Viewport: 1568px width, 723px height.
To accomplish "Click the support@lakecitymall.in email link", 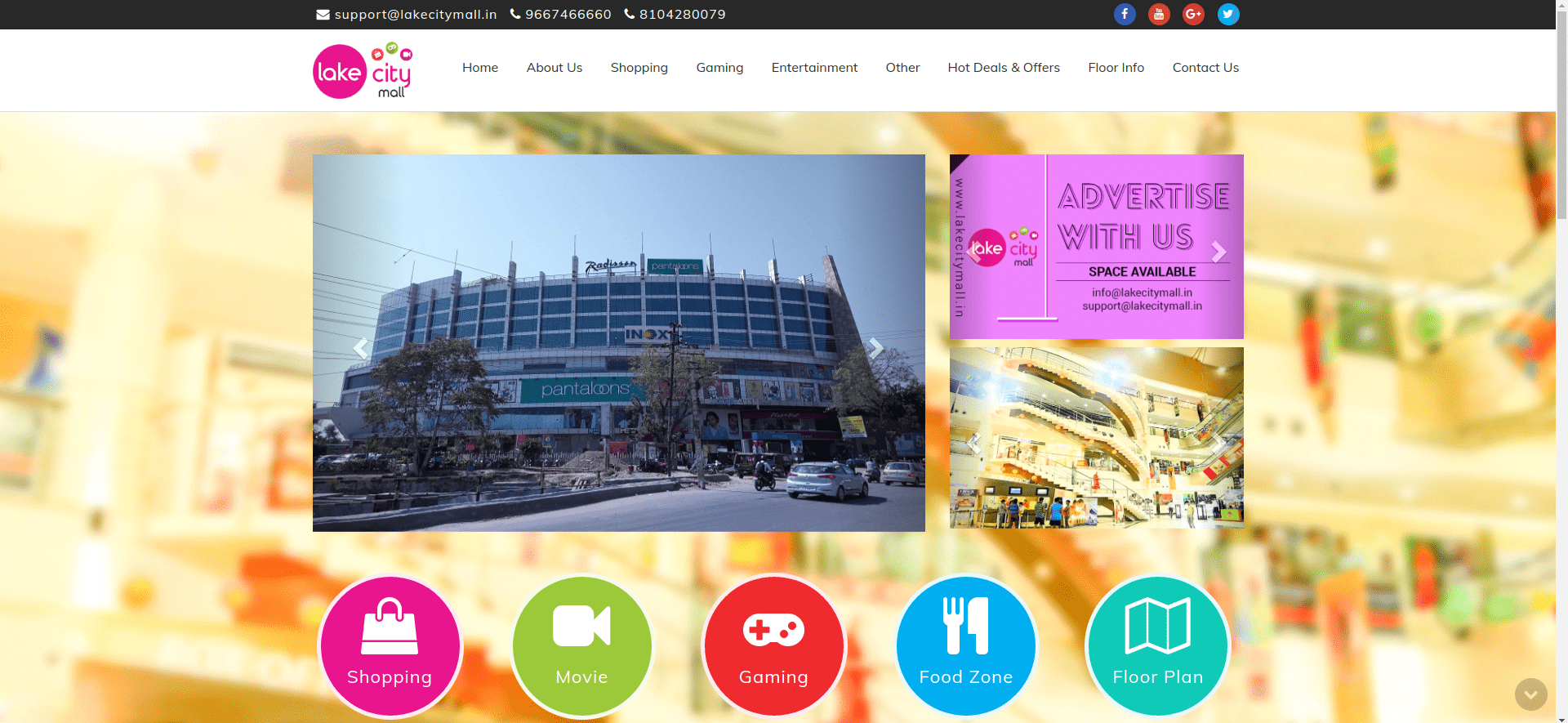I will 415,15.
